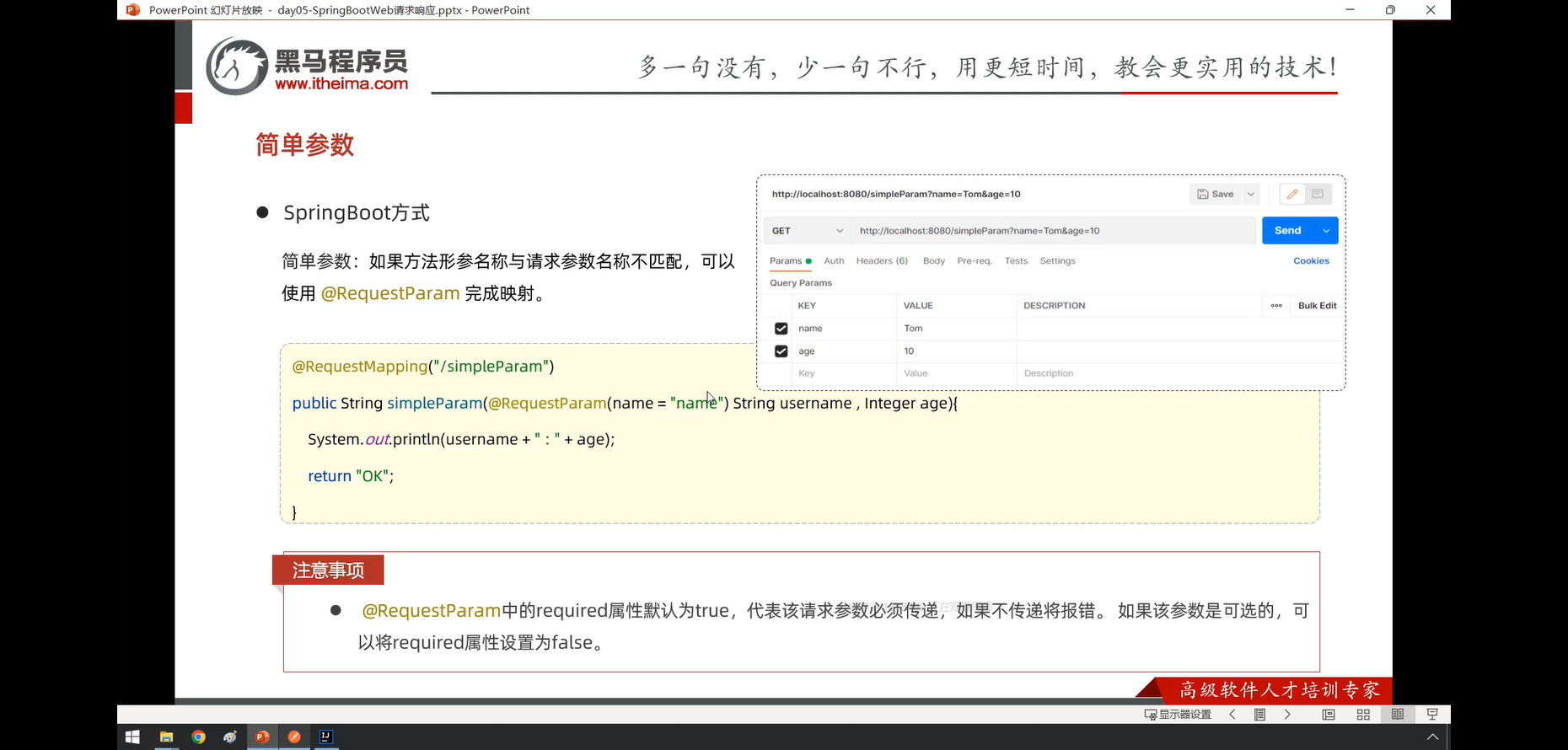This screenshot has width=1568, height=750.
Task: Click Save in Postman header
Action: click(1215, 195)
